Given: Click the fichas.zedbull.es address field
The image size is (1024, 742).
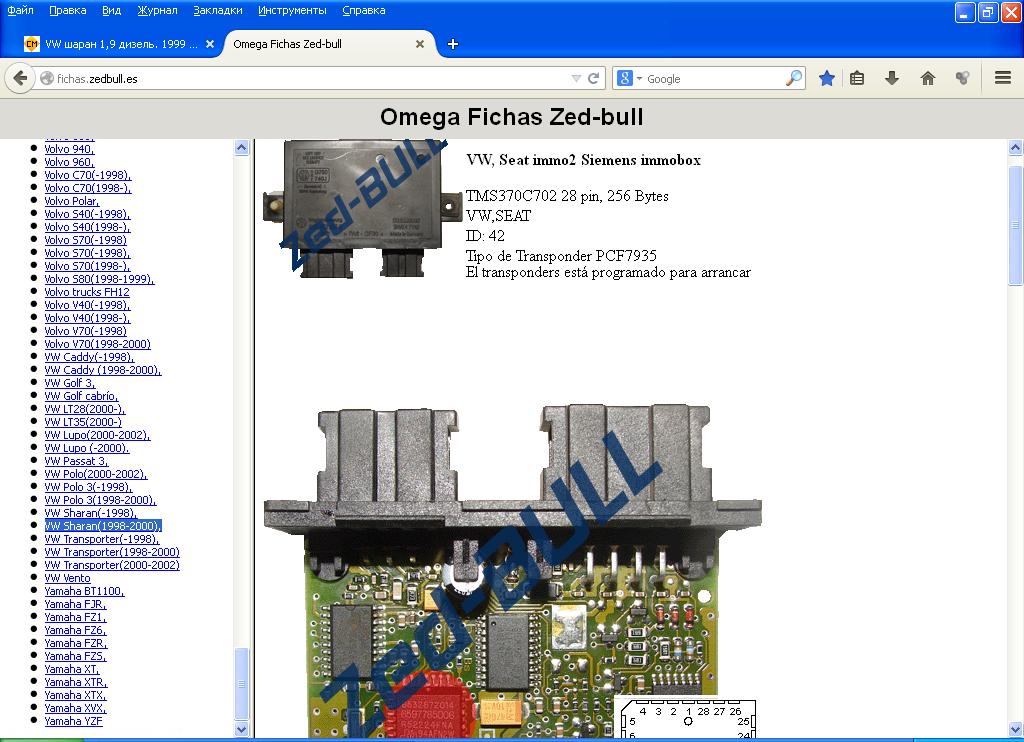Looking at the screenshot, I should [300, 78].
